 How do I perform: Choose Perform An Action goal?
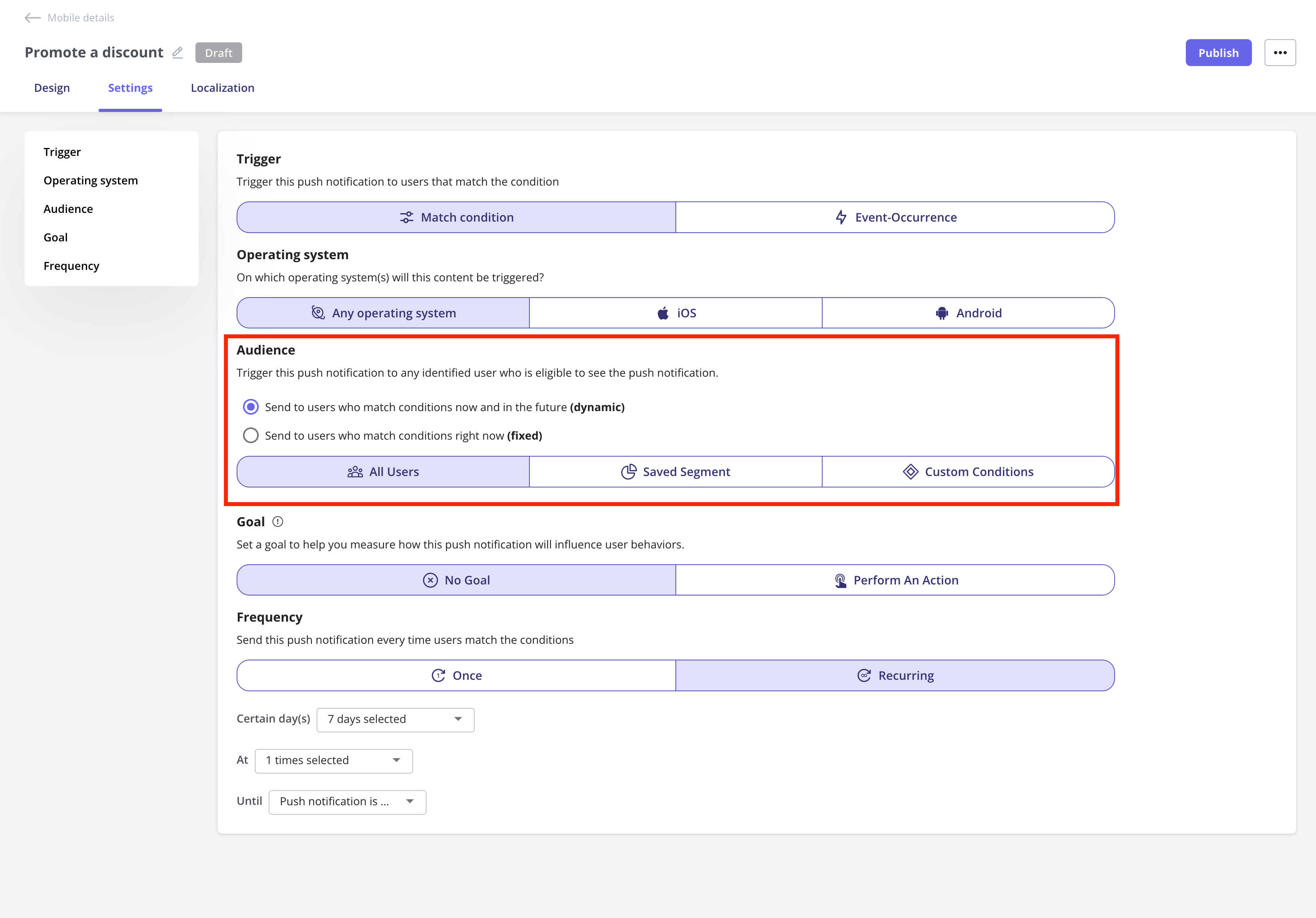coord(895,580)
